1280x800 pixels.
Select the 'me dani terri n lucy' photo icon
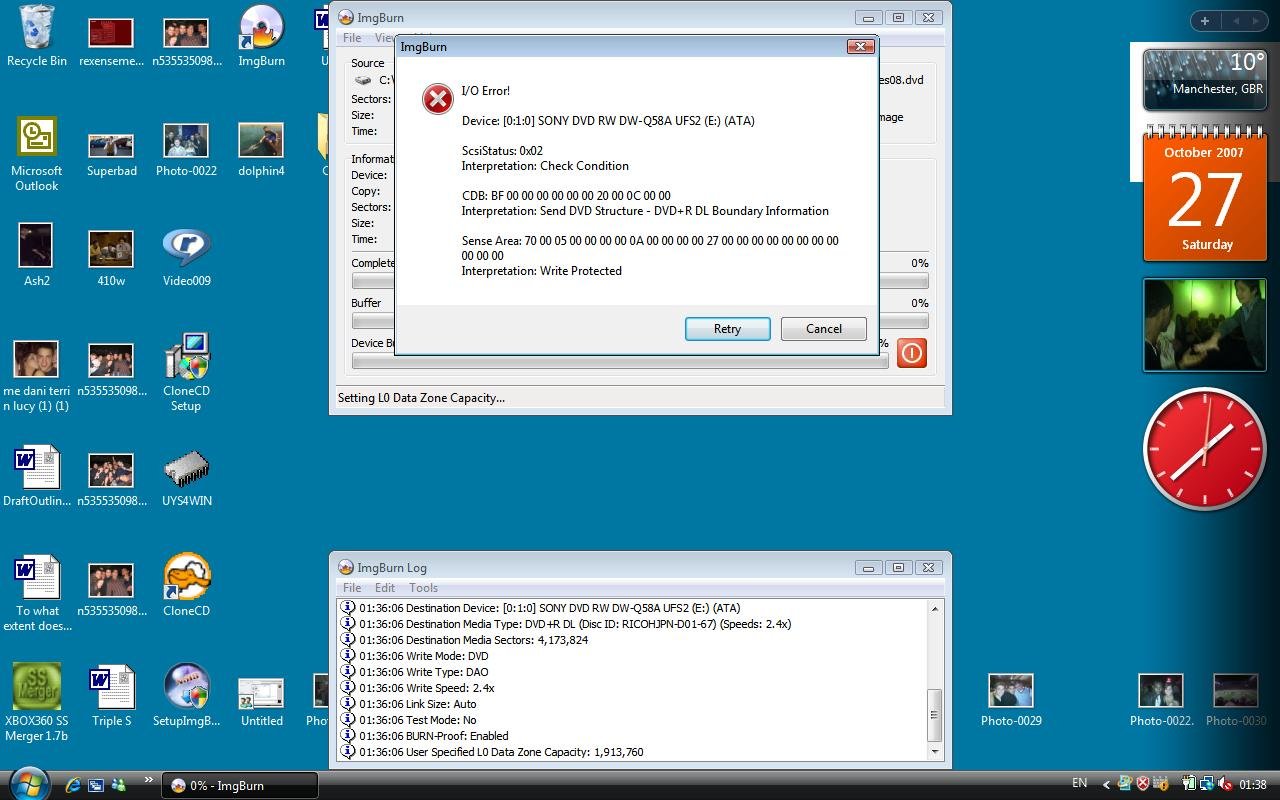click(37, 376)
